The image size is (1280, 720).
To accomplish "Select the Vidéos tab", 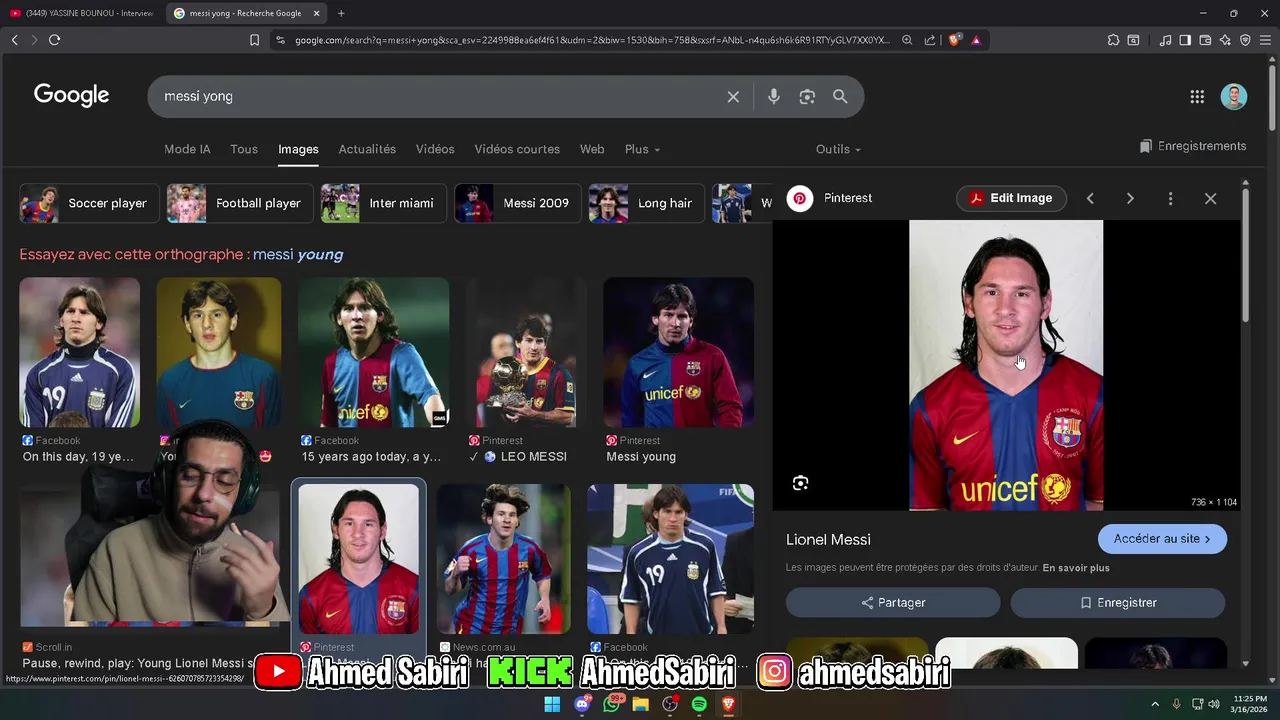I will (435, 149).
